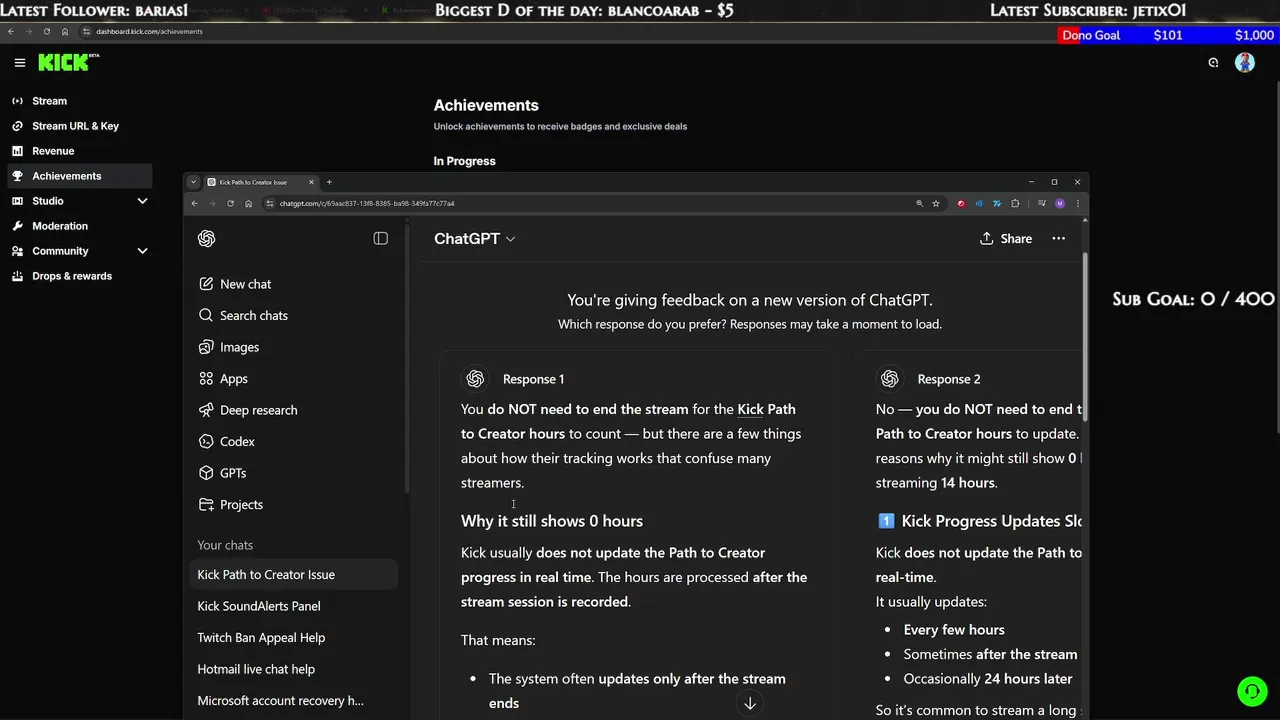Click Kick header icon beside avatar
Image resolution: width=1280 pixels, height=720 pixels.
tap(1213, 62)
